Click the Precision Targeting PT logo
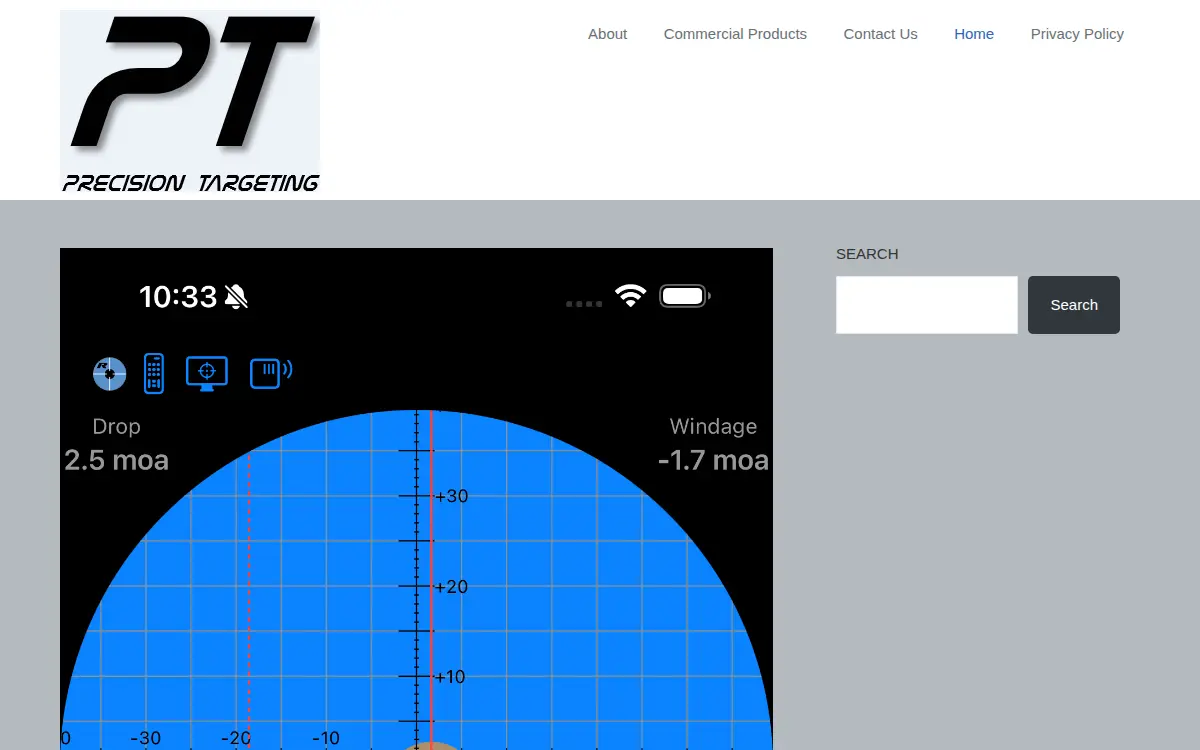 pyautogui.click(x=190, y=102)
